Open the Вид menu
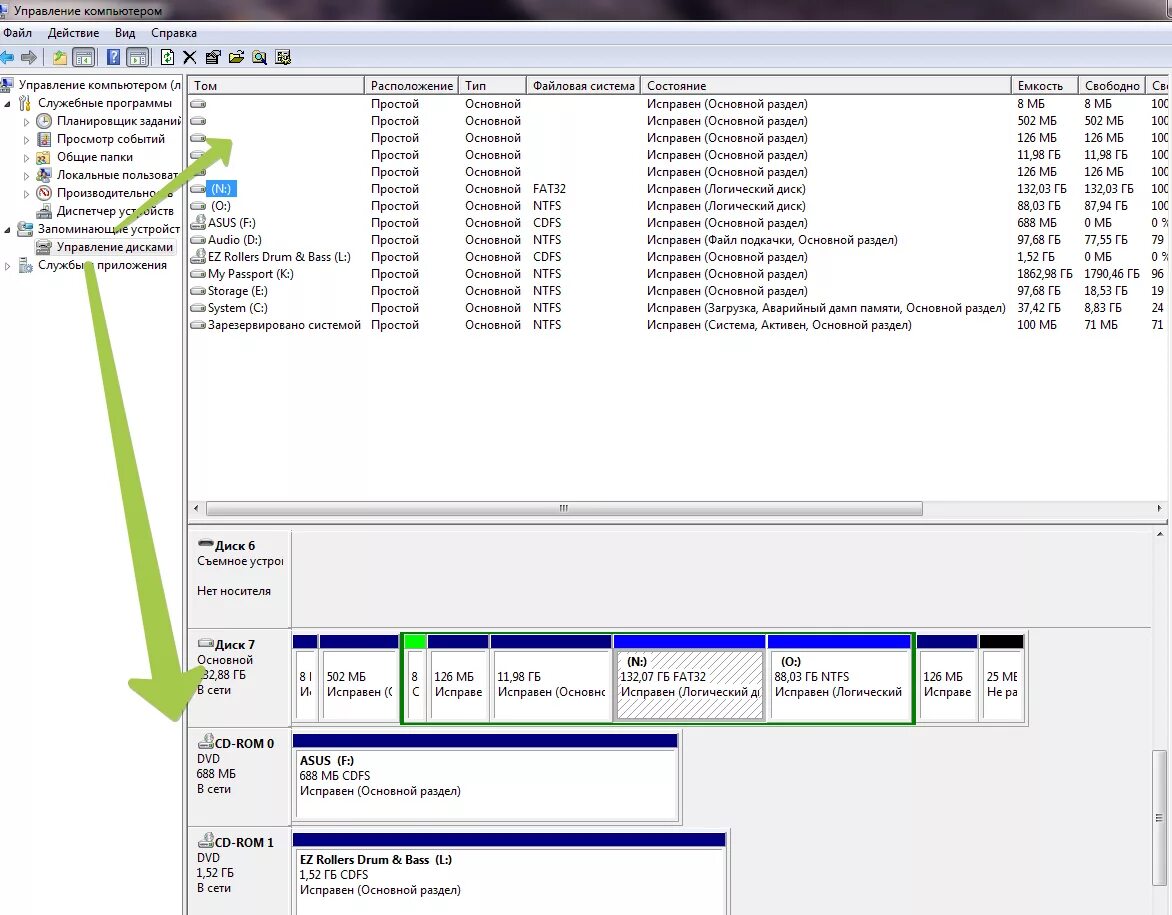Image resolution: width=1172 pixels, height=915 pixels. 125,33
